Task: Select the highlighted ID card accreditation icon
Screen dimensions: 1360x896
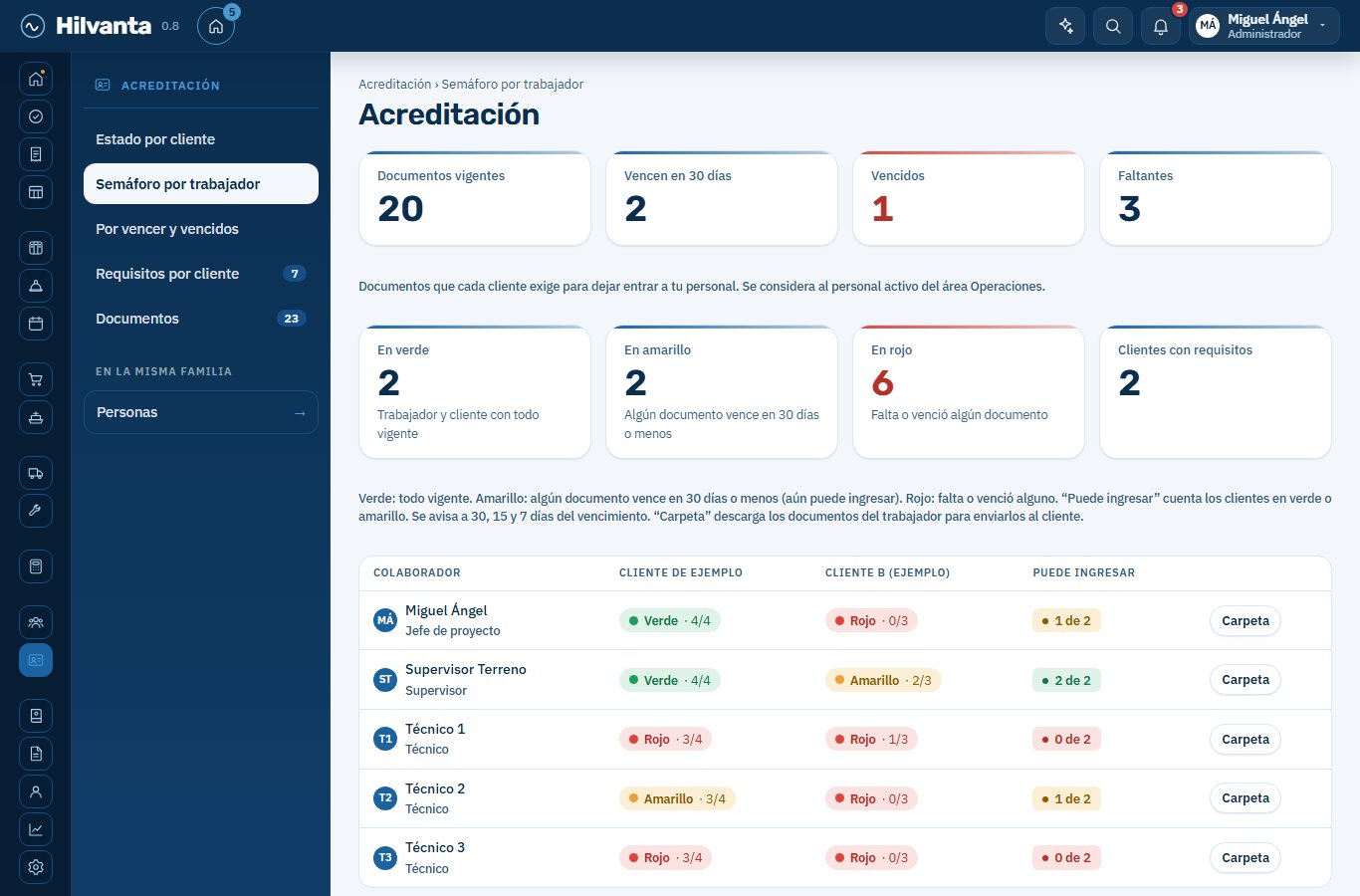Action: point(36,660)
